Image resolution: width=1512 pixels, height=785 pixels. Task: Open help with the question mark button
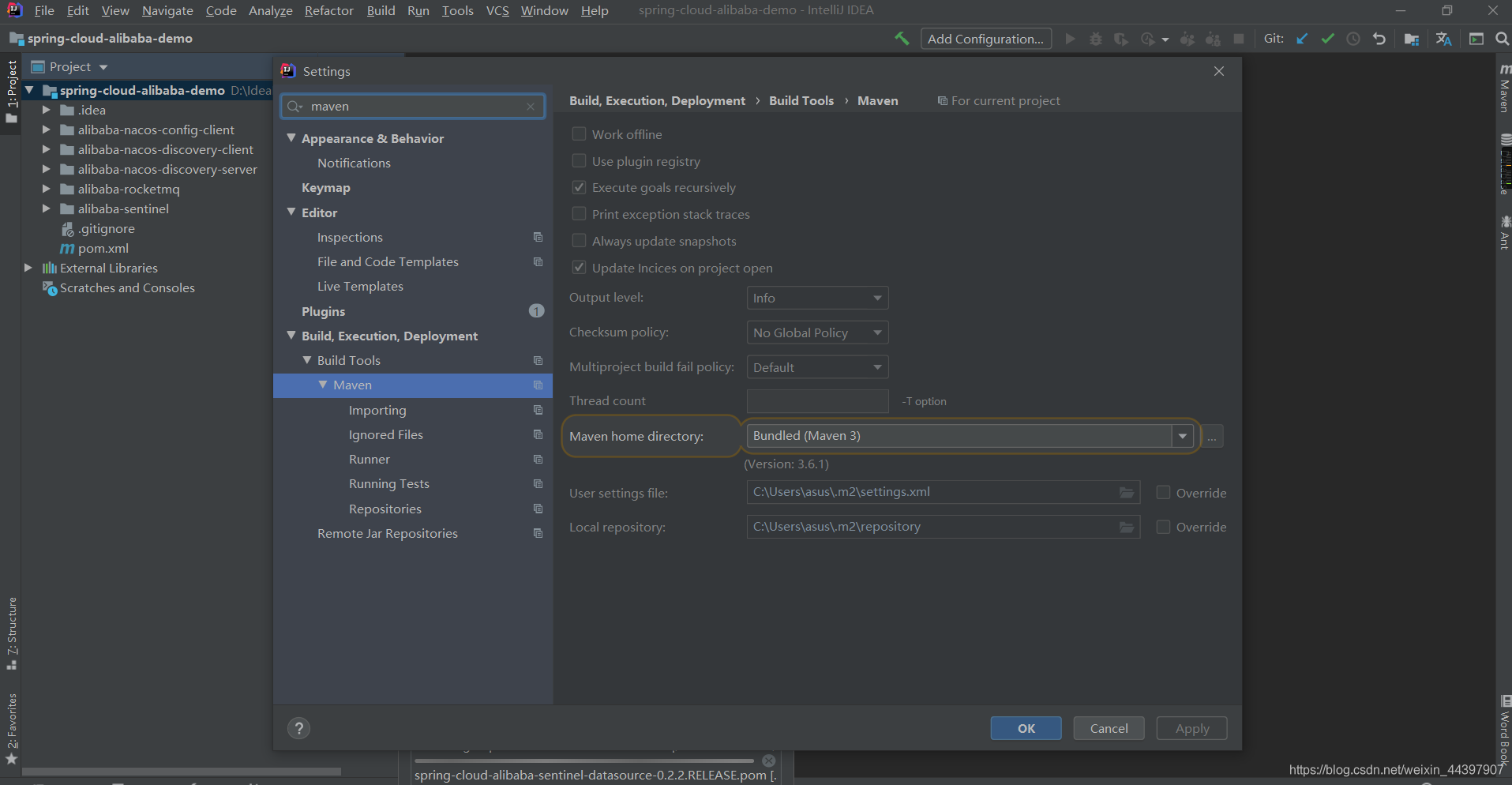(x=298, y=728)
